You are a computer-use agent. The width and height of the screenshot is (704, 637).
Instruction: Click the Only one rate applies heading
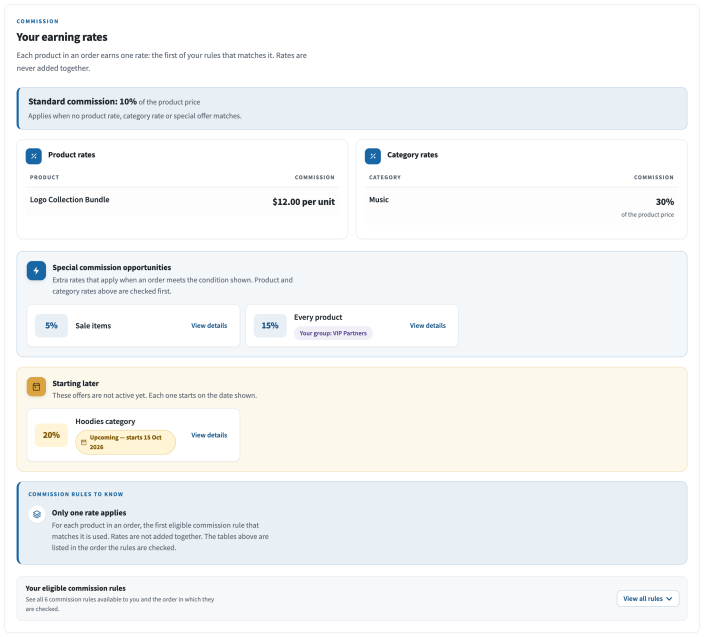click(x=89, y=513)
